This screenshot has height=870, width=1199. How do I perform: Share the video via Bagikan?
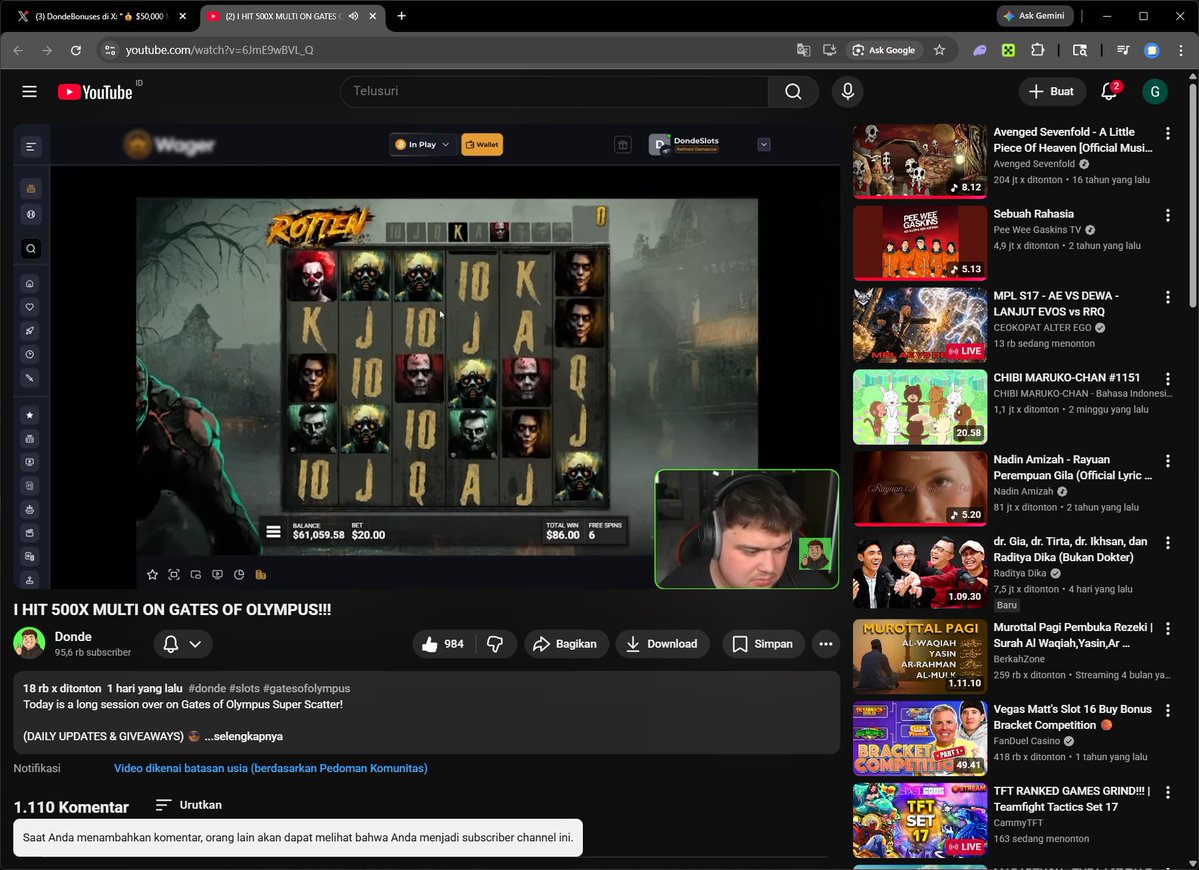(566, 644)
